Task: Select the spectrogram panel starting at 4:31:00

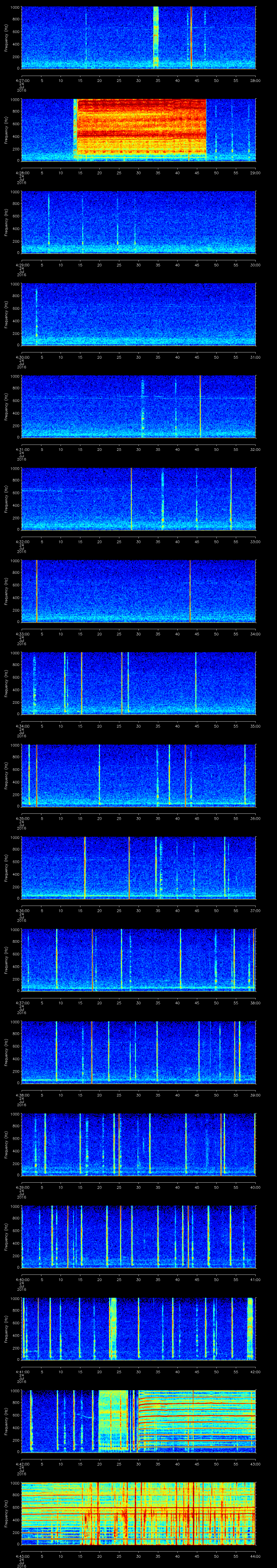Action: [x=138, y=407]
